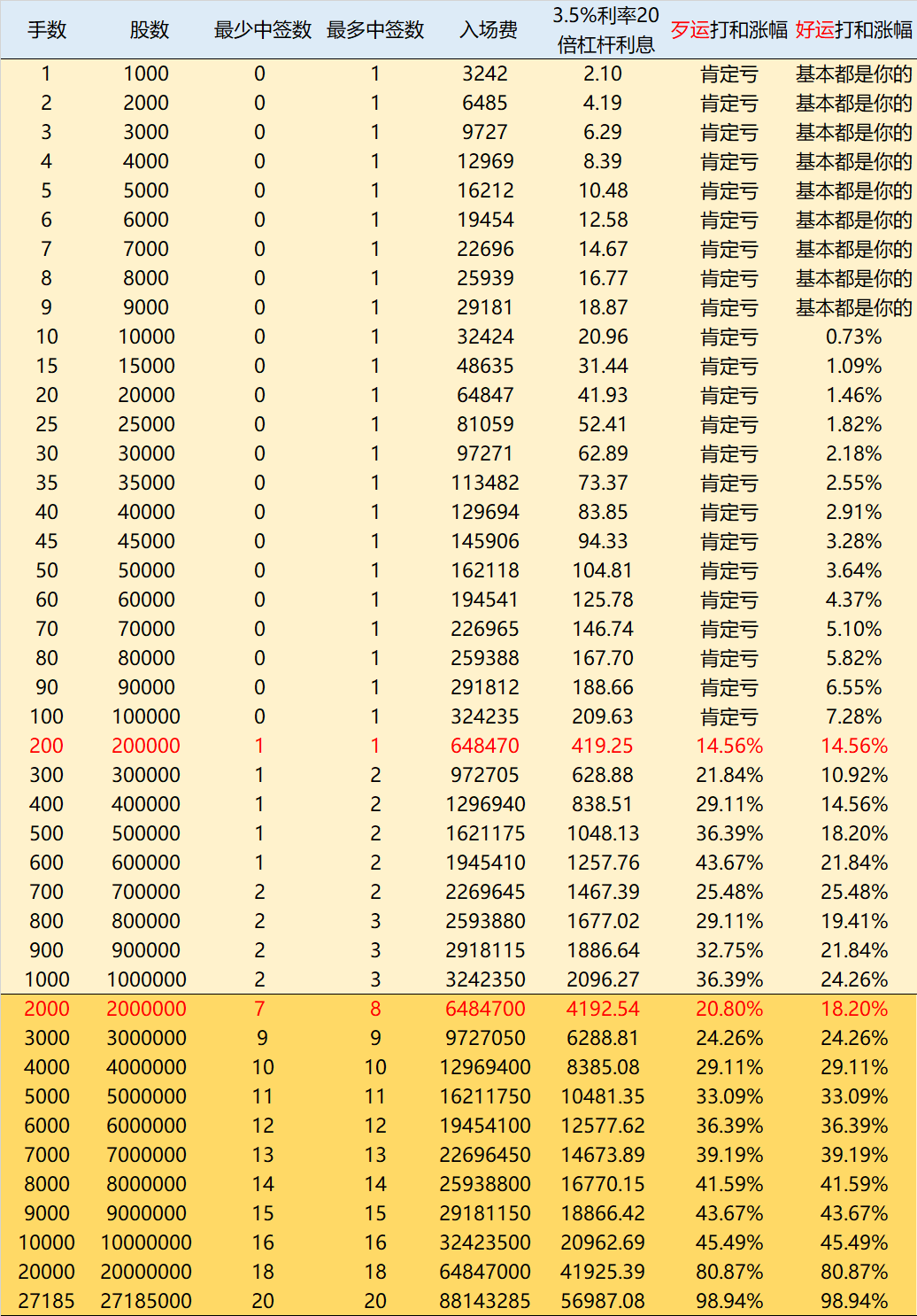Select the shares cell 20000000
This screenshot has height=1316, width=917.
click(146, 1272)
